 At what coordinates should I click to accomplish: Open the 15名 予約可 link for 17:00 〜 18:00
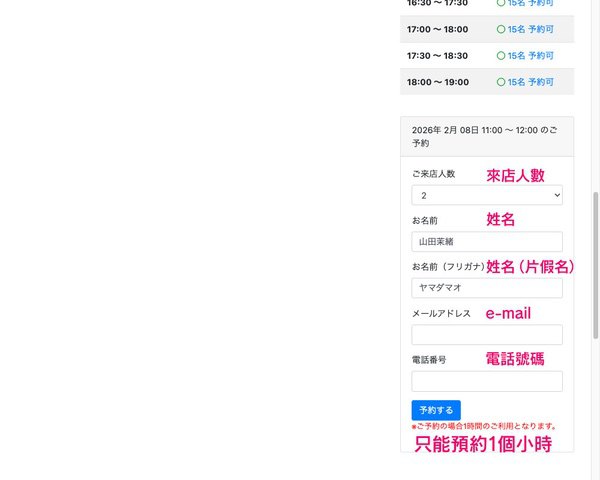pos(530,29)
